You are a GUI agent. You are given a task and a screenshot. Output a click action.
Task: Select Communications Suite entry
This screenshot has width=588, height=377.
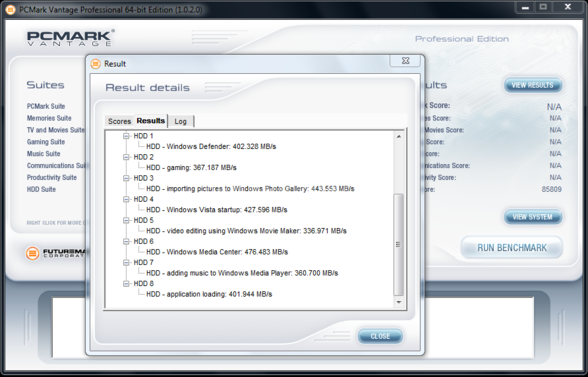click(56, 165)
